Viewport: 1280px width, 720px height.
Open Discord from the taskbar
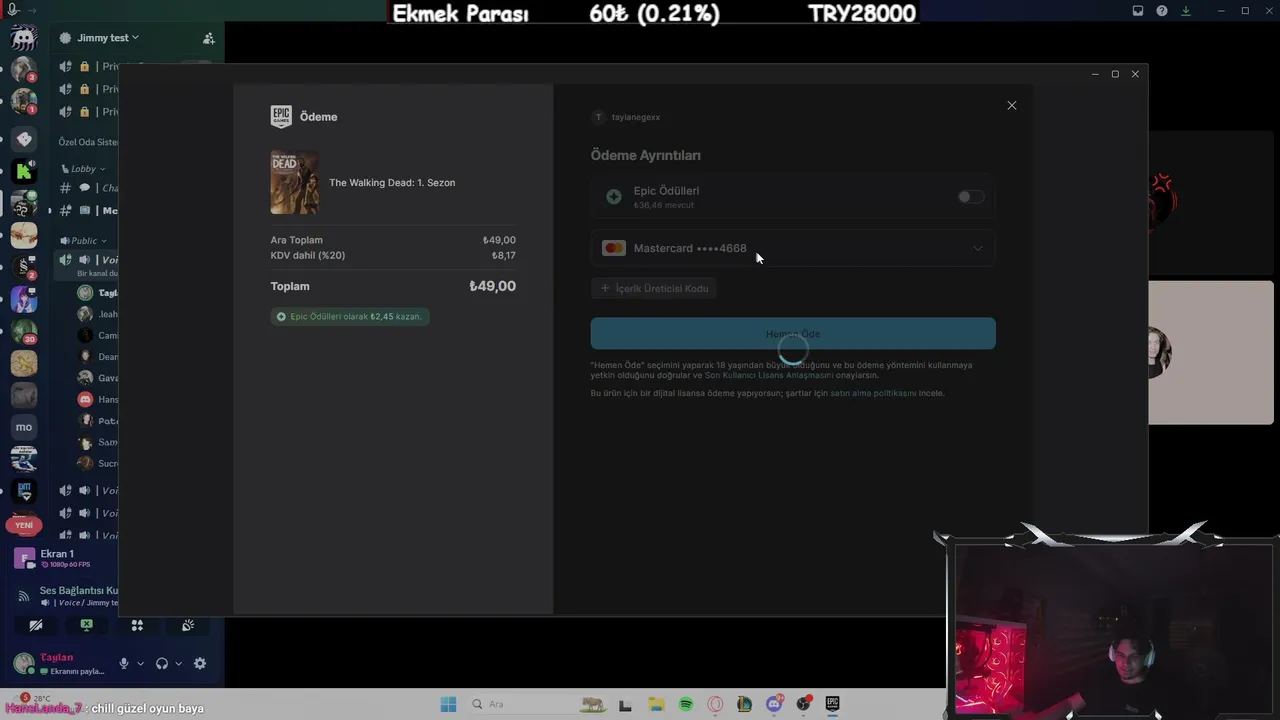774,704
